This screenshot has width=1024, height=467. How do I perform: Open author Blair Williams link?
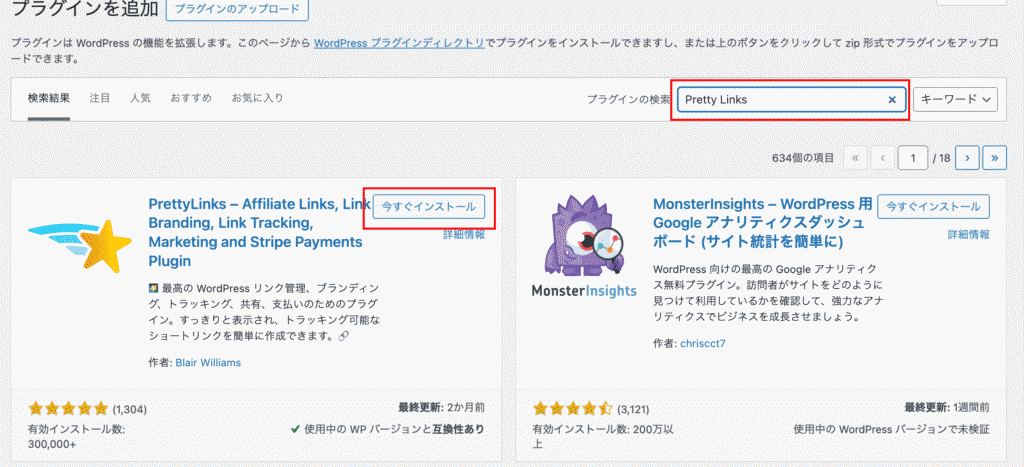208,363
